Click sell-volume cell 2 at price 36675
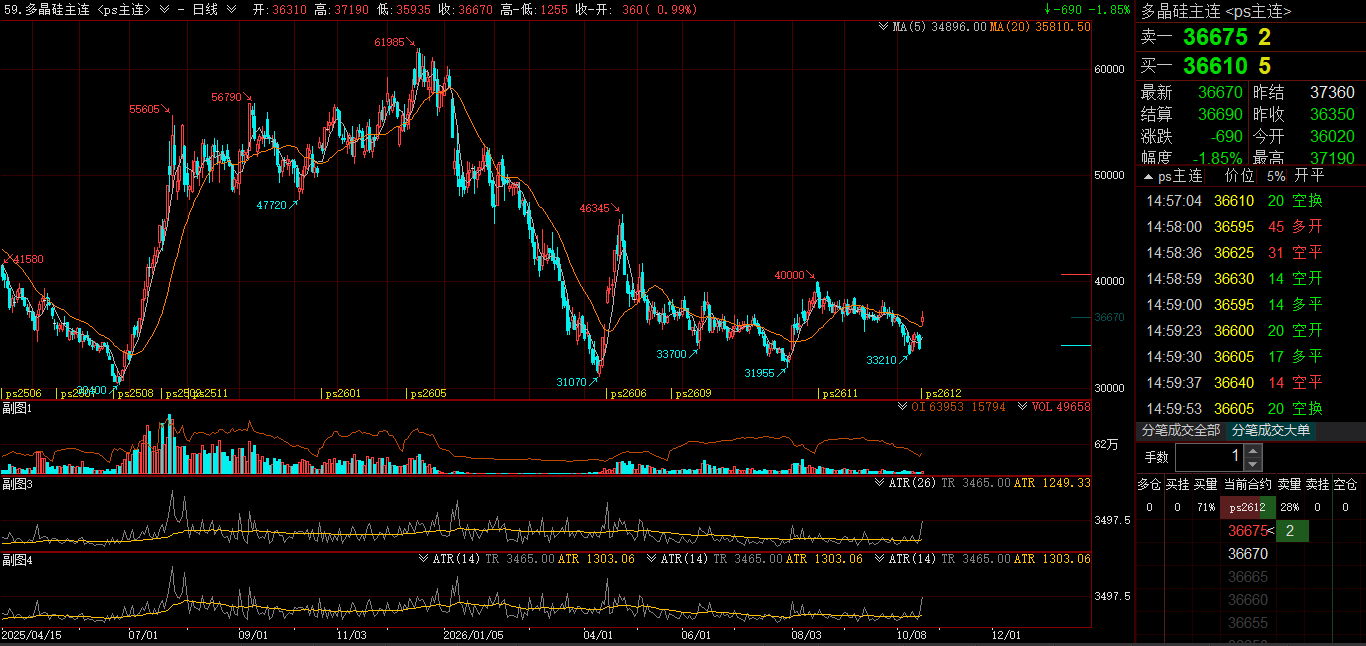The image size is (1366, 646). (x=1290, y=530)
